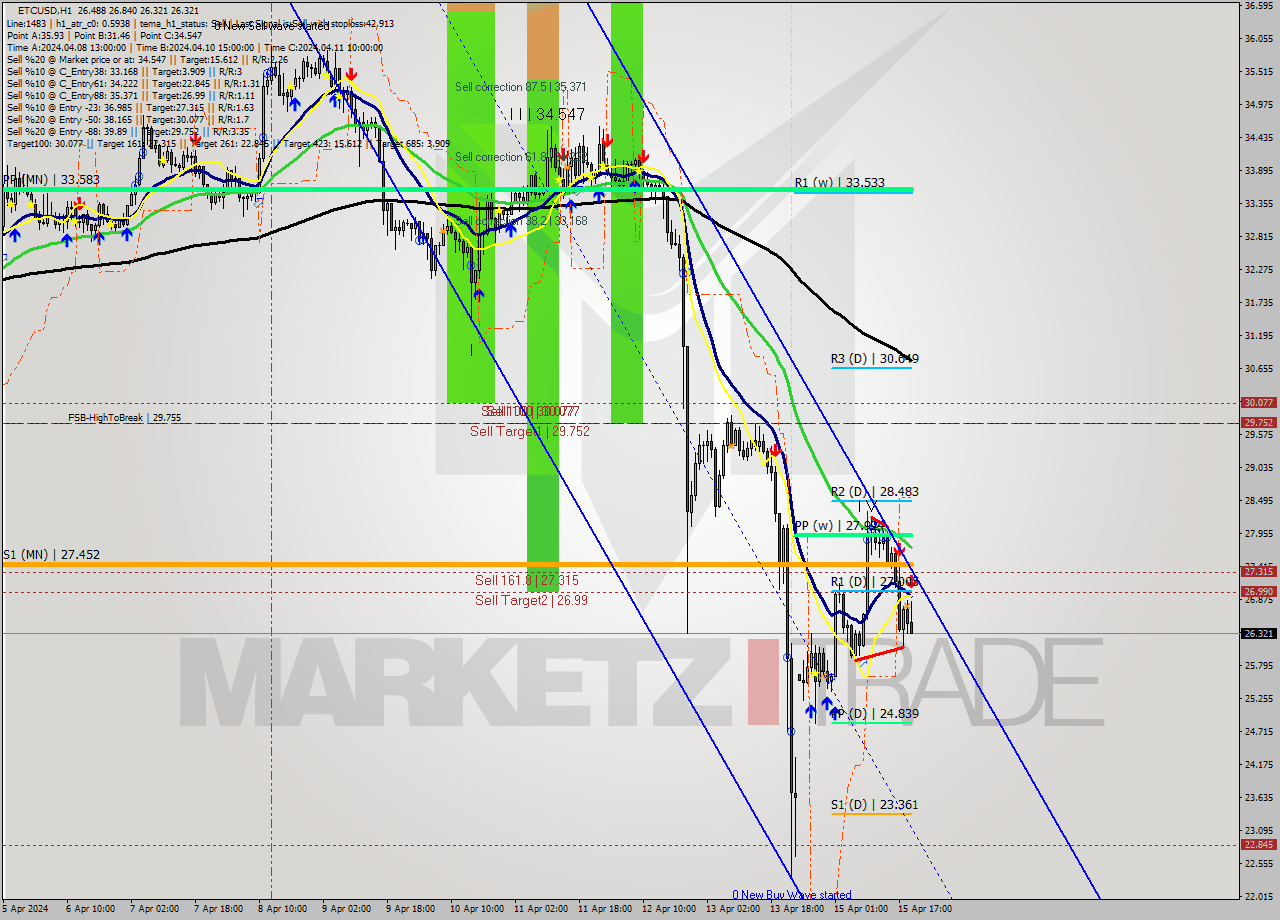Image resolution: width=1280 pixels, height=920 pixels.
Task: Click 'Sell %20 @ Entry -50: 38.165' line
Action: pos(128,119)
